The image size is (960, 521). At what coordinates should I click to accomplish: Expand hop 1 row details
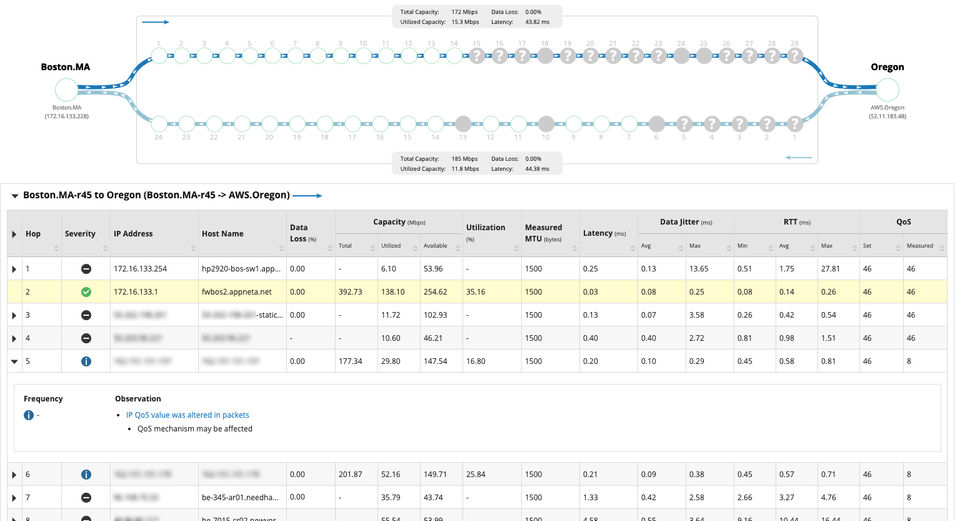(x=14, y=269)
